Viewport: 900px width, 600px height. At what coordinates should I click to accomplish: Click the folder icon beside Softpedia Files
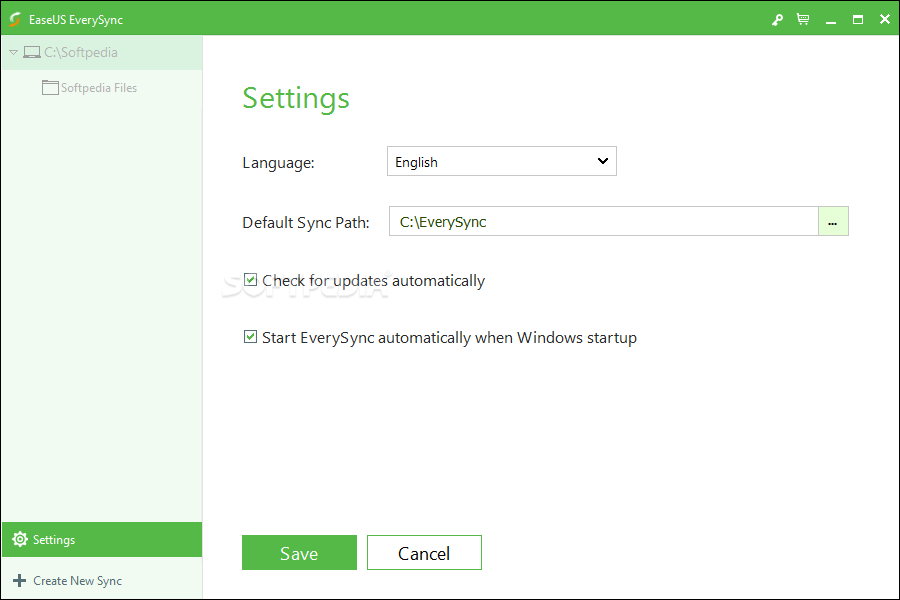pyautogui.click(x=51, y=88)
